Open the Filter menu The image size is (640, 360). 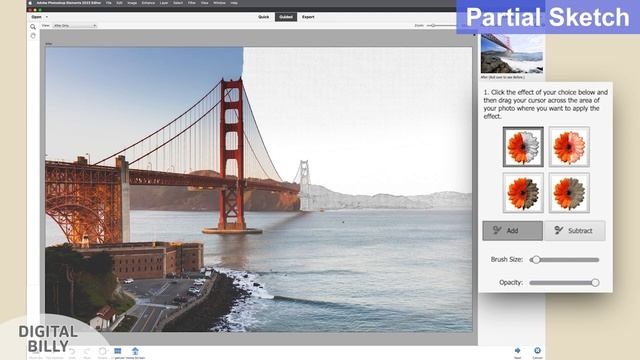tap(192, 3)
